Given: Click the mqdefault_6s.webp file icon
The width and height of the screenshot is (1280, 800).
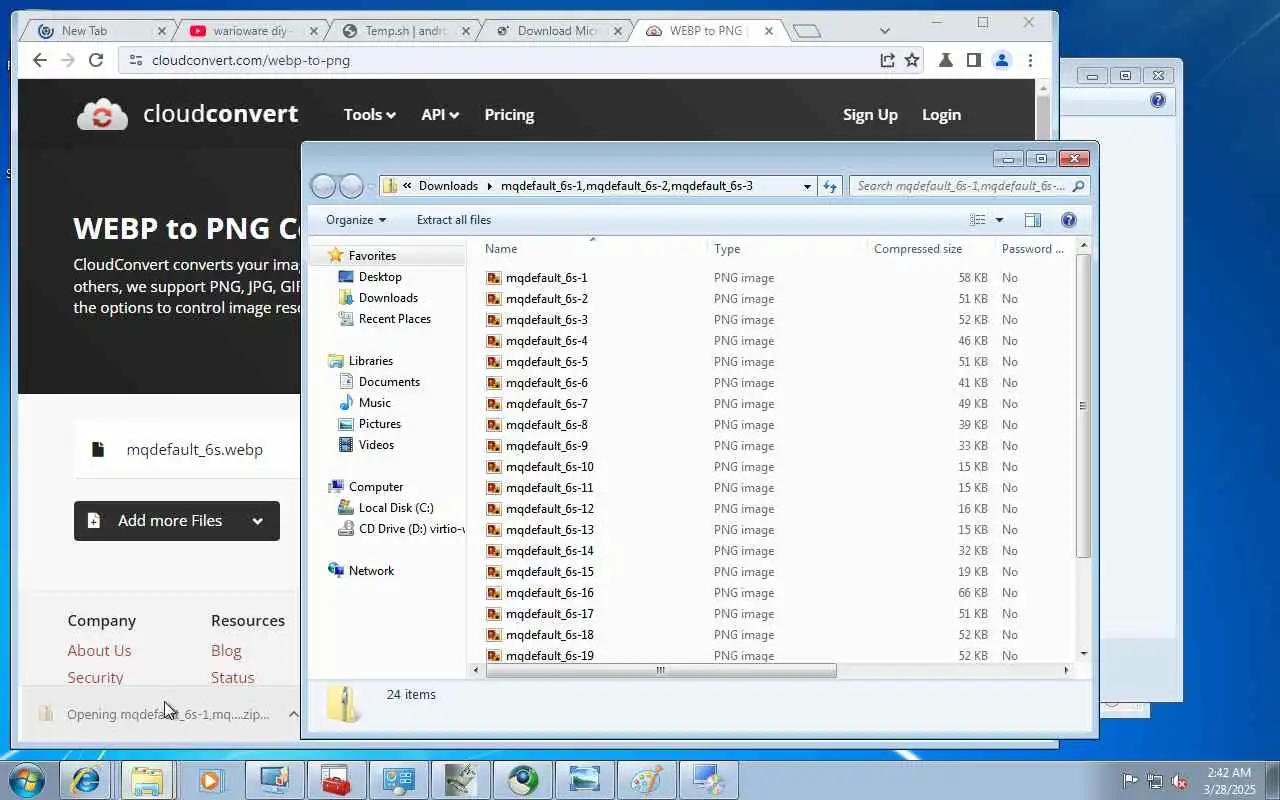Looking at the screenshot, I should 97,449.
